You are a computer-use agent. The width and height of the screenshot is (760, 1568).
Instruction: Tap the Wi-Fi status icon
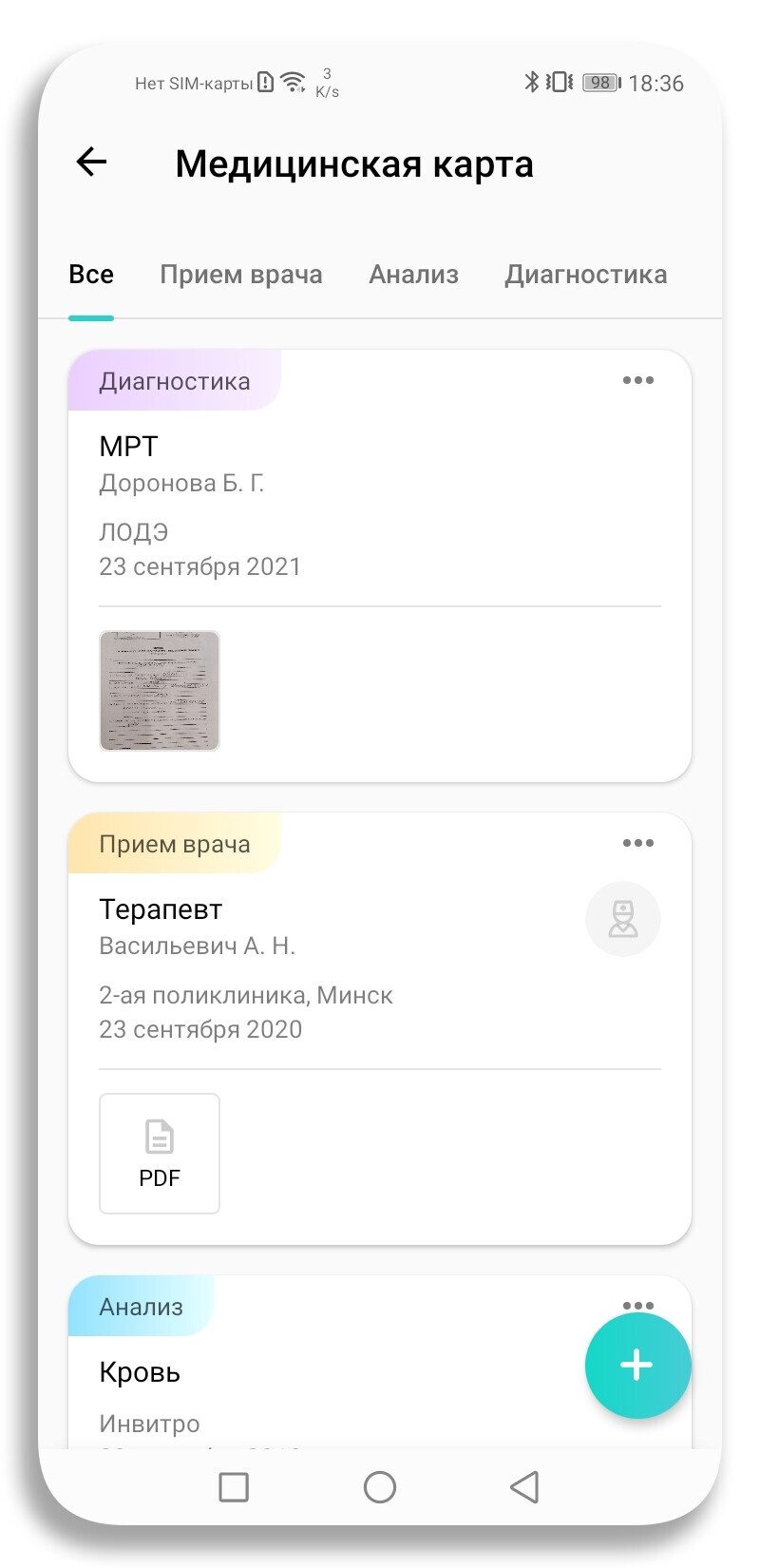click(x=294, y=82)
